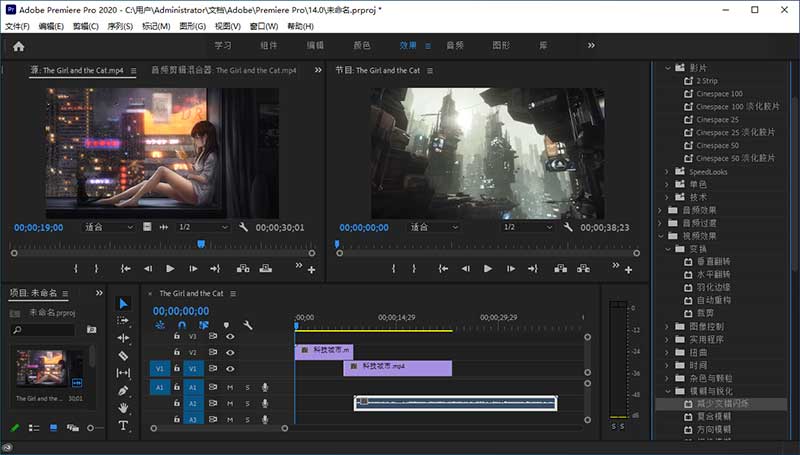800x455 pixels.
Task: Open the 剪辑(C) menu
Action: coord(86,26)
